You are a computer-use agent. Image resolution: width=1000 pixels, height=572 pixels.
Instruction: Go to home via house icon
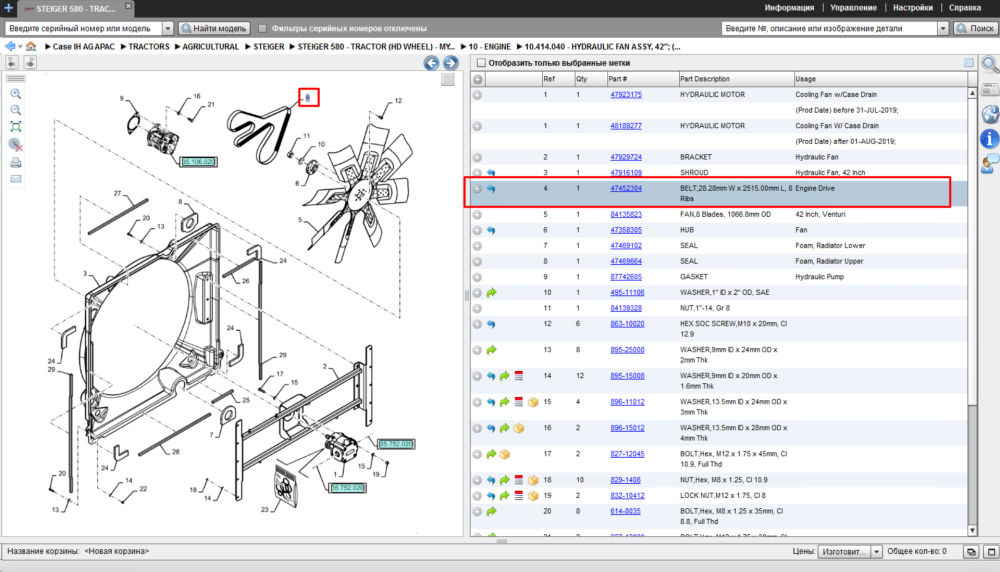(31, 47)
